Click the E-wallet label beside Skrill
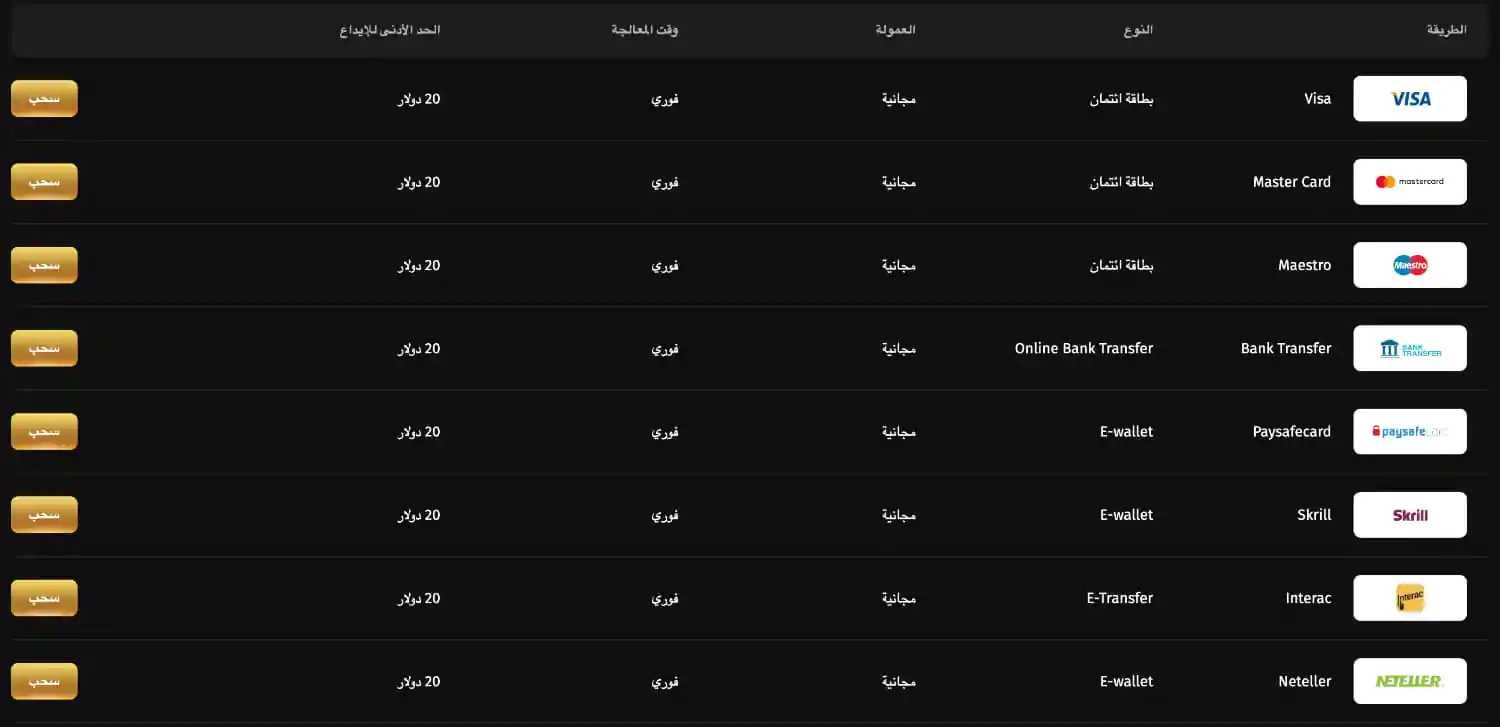 click(1127, 514)
